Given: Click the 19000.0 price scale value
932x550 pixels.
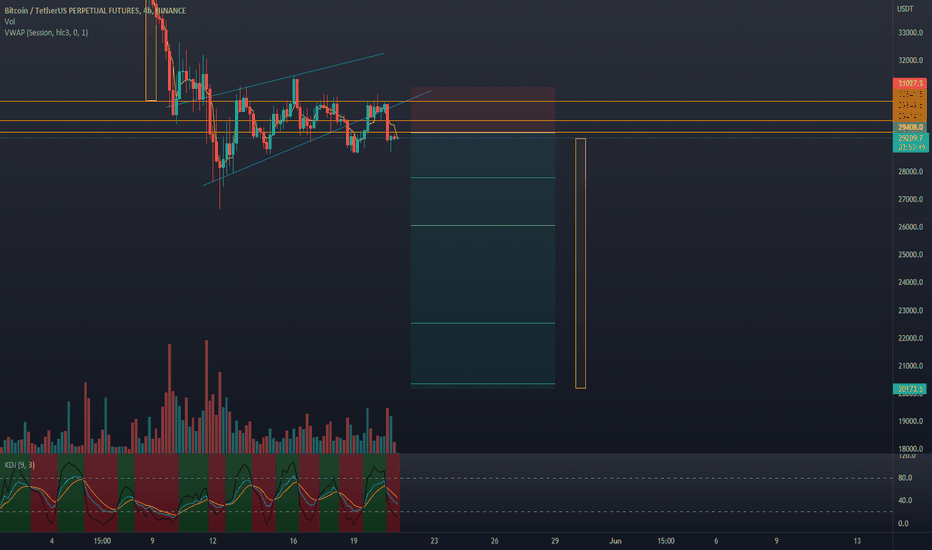Looking at the screenshot, I should point(911,422).
